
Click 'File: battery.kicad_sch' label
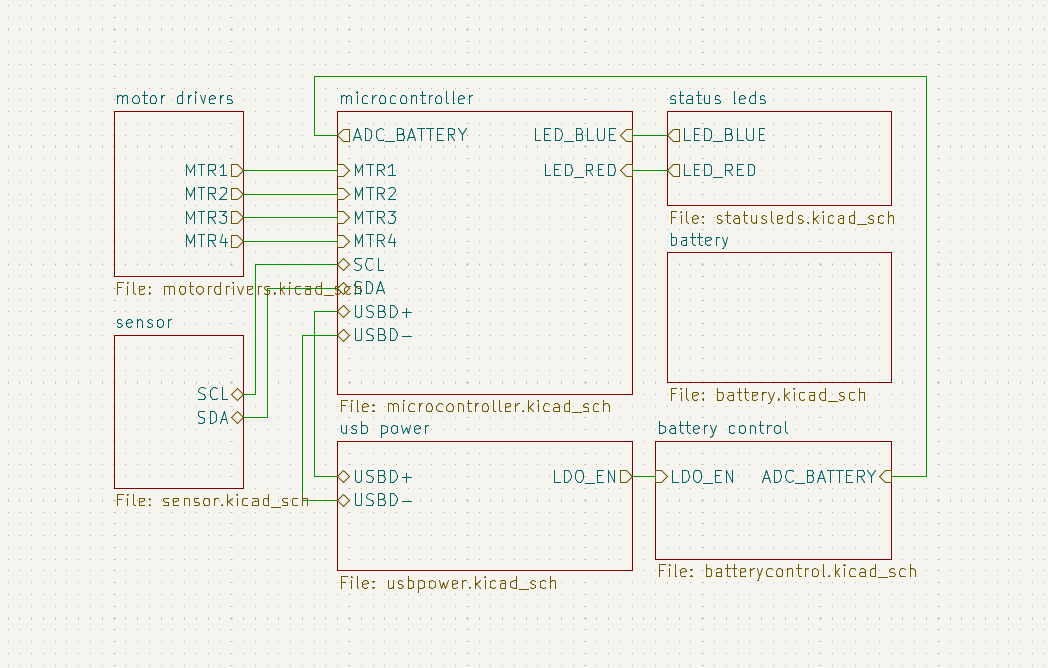[768, 395]
